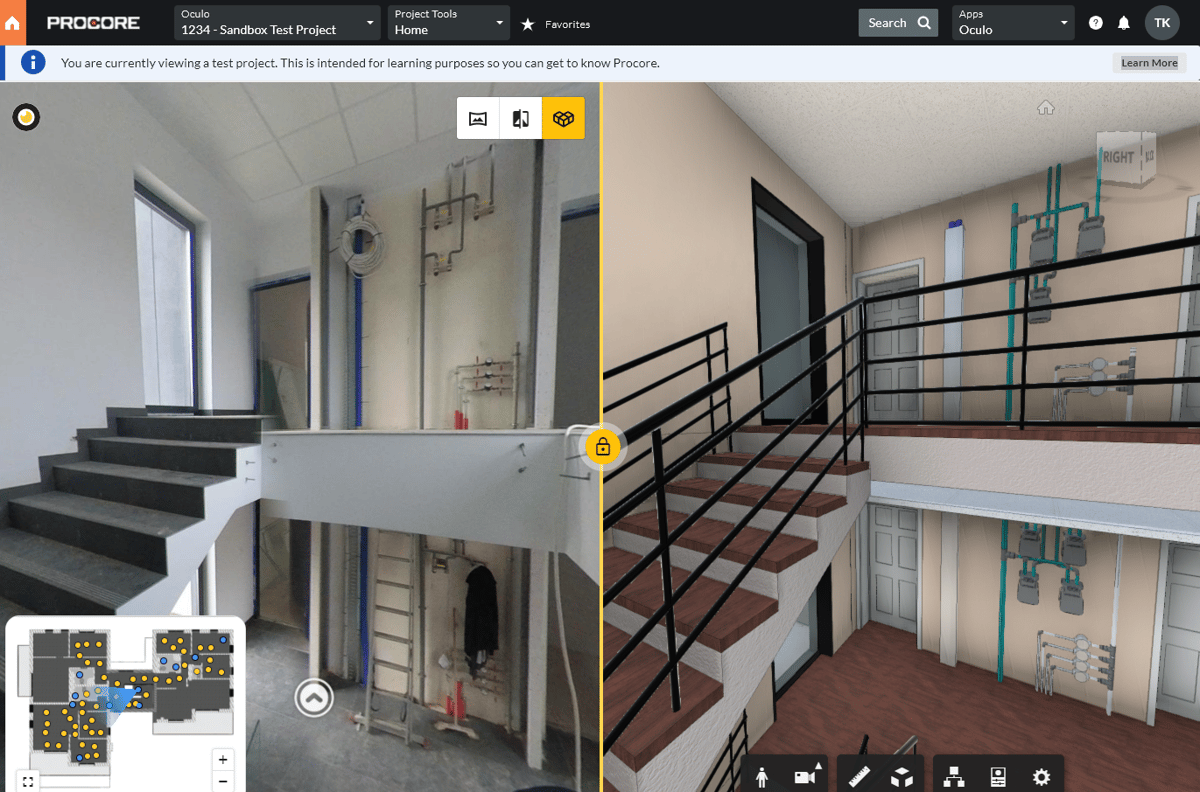Open the help question mark icon
This screenshot has width=1200, height=792.
pos(1096,23)
